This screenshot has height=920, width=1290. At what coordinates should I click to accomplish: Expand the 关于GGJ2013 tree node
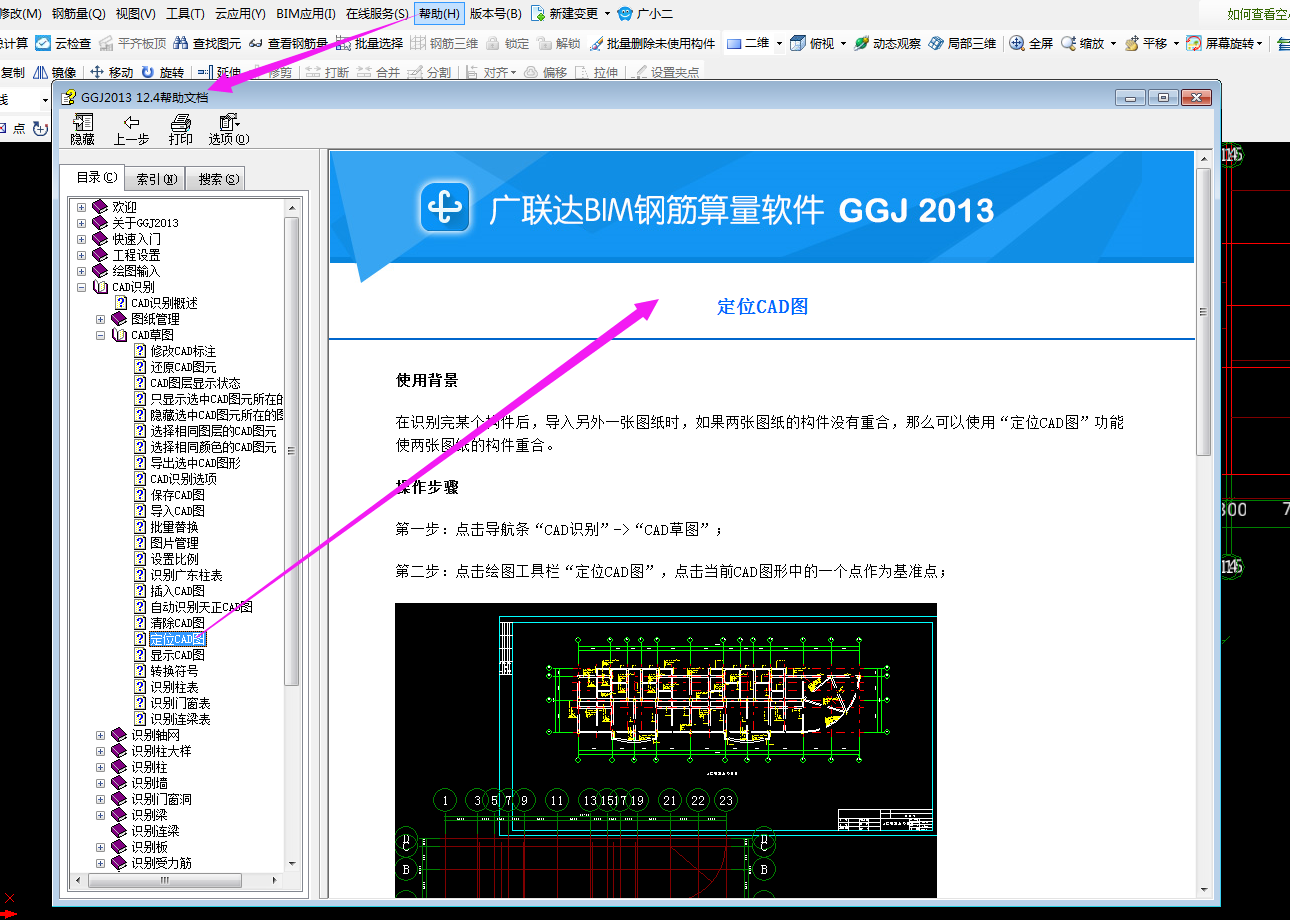81,223
